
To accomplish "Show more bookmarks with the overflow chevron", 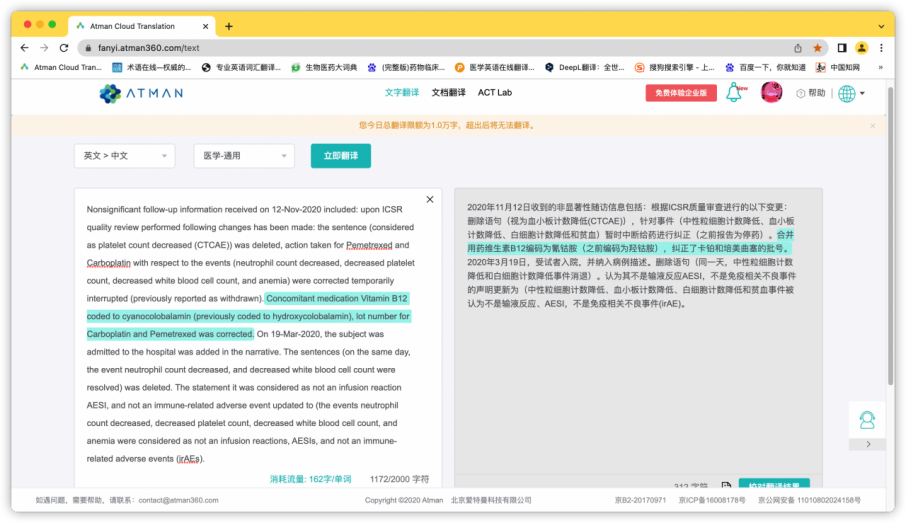I will [880, 67].
